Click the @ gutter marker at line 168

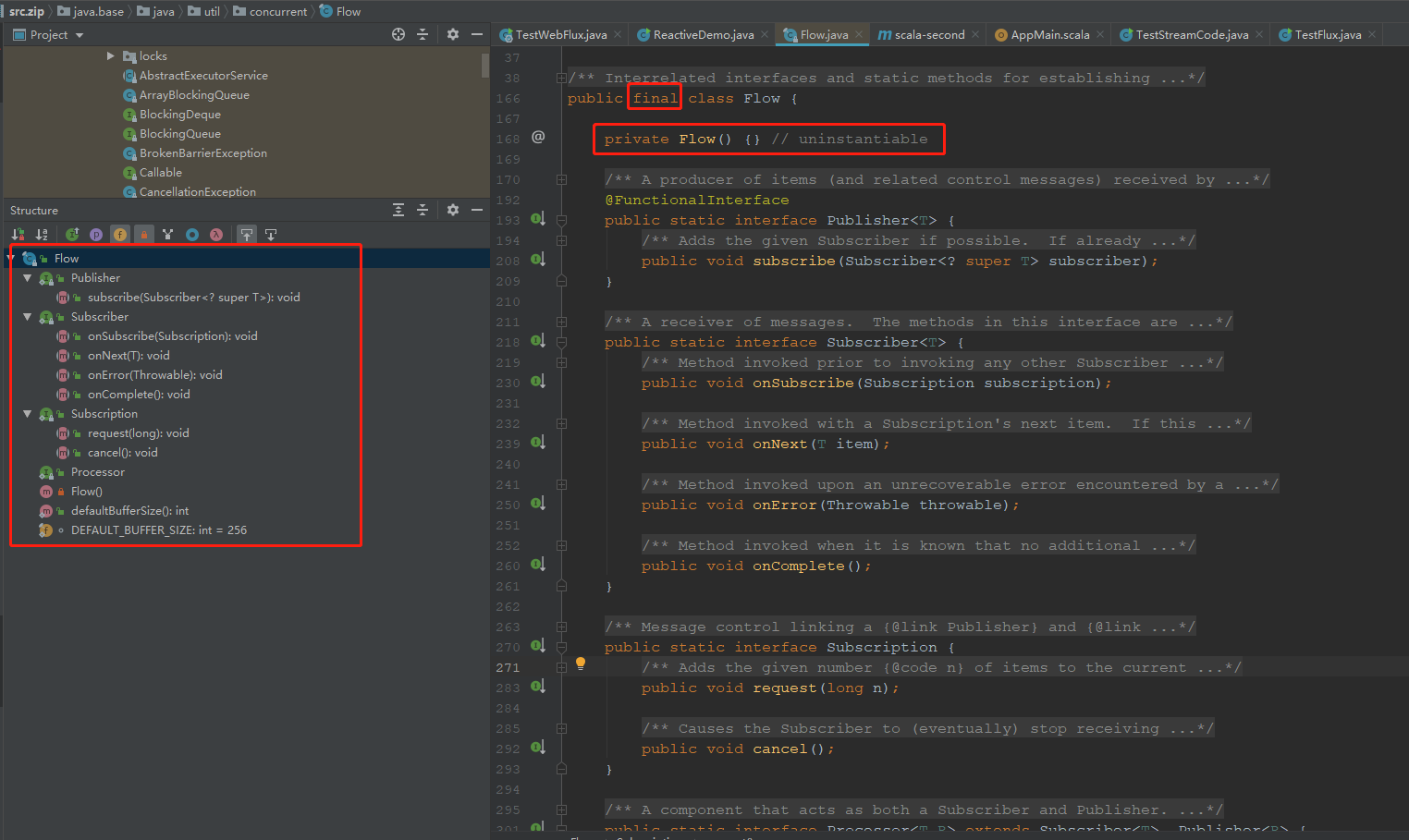click(x=538, y=137)
